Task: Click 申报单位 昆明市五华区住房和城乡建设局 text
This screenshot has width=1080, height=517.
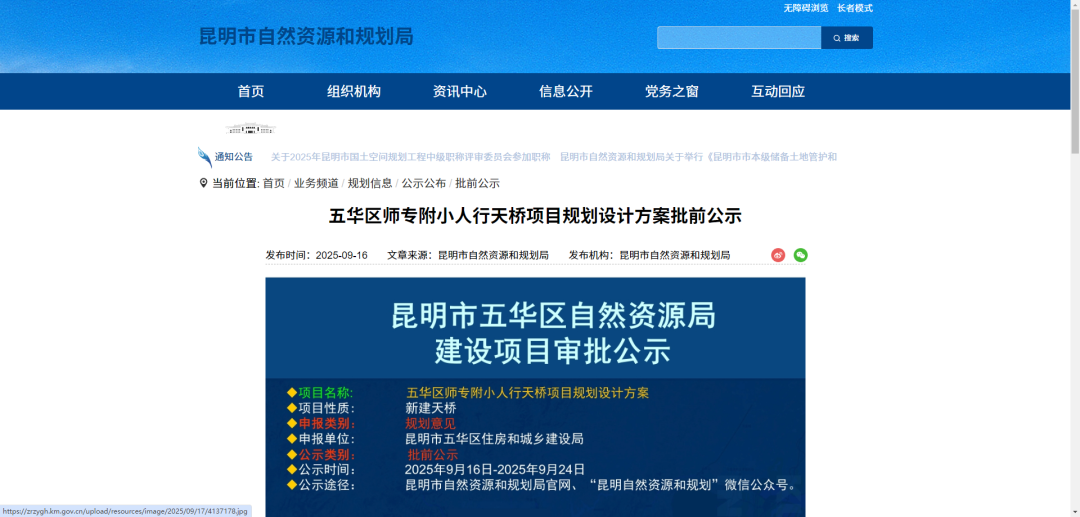Action: click(495, 439)
